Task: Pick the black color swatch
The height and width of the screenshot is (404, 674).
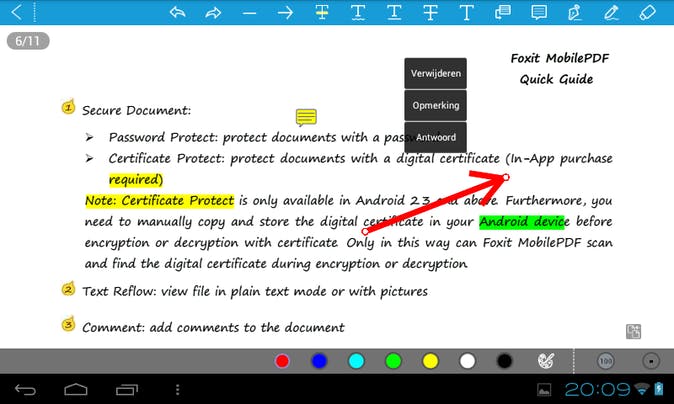Action: (x=504, y=361)
